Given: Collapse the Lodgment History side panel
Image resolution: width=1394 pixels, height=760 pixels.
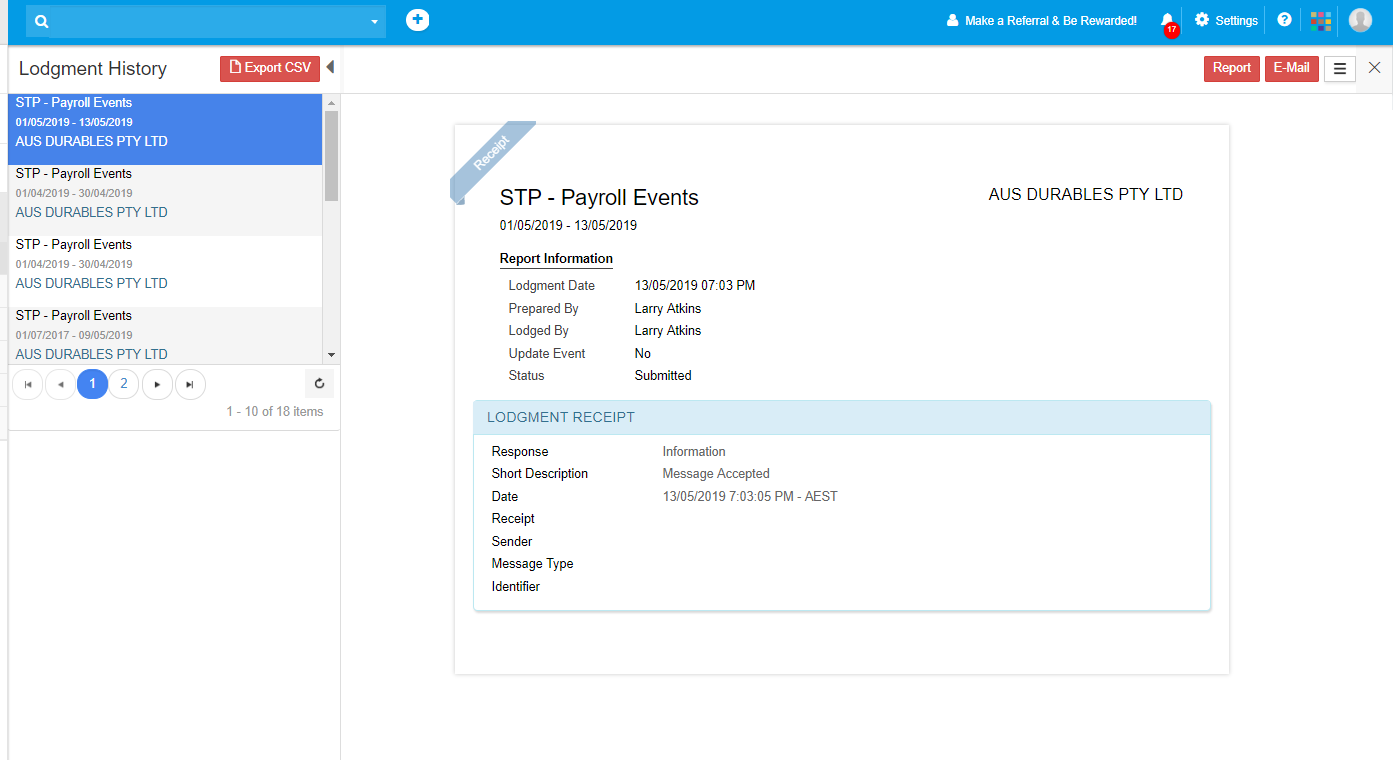Looking at the screenshot, I should click(330, 68).
